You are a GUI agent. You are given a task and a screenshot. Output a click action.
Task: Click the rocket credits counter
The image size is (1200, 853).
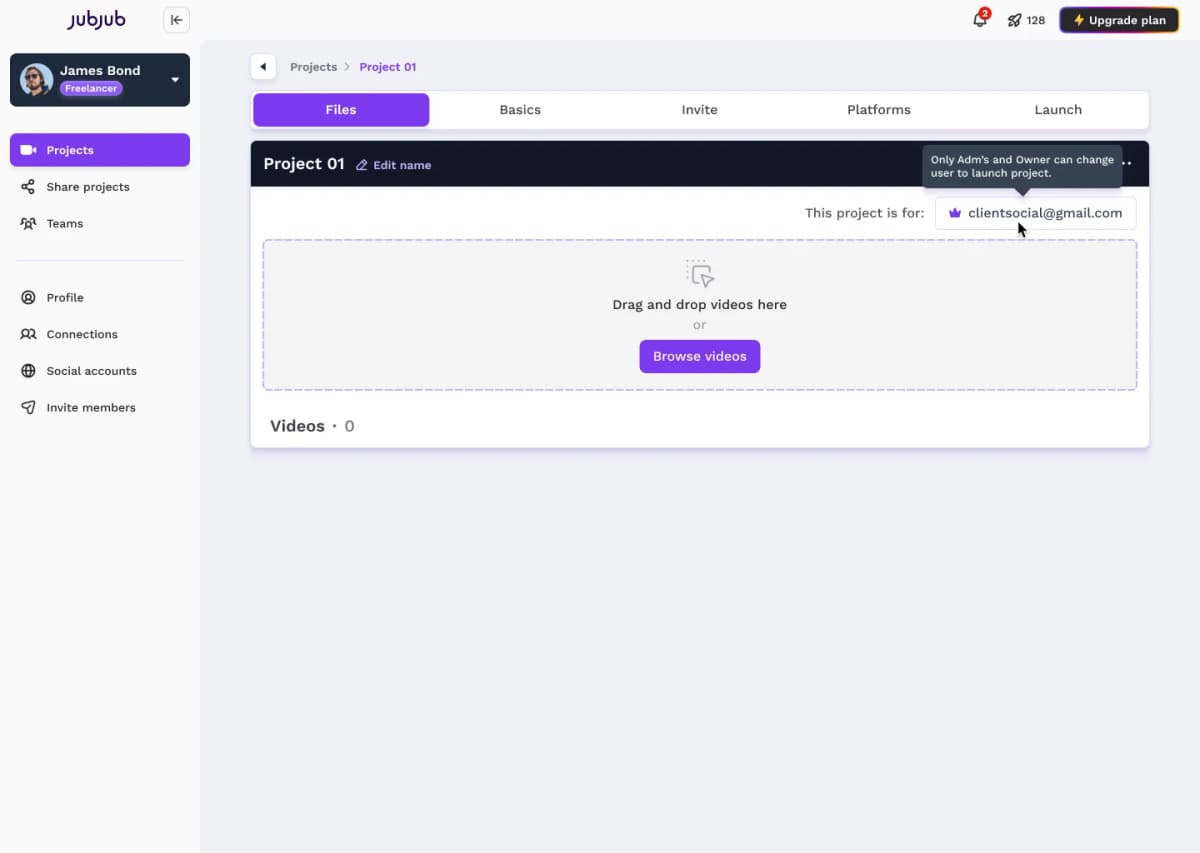[1026, 19]
